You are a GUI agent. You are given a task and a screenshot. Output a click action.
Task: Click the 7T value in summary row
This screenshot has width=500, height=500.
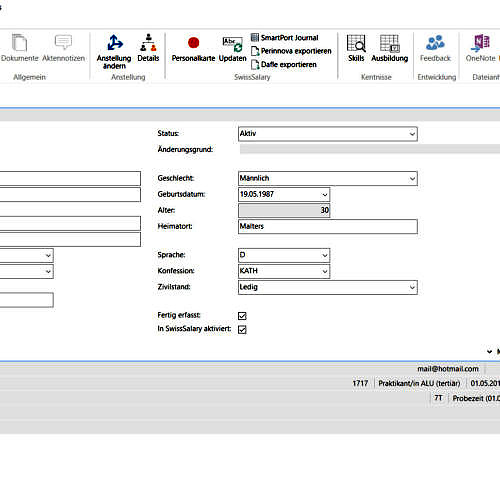pyautogui.click(x=438, y=398)
